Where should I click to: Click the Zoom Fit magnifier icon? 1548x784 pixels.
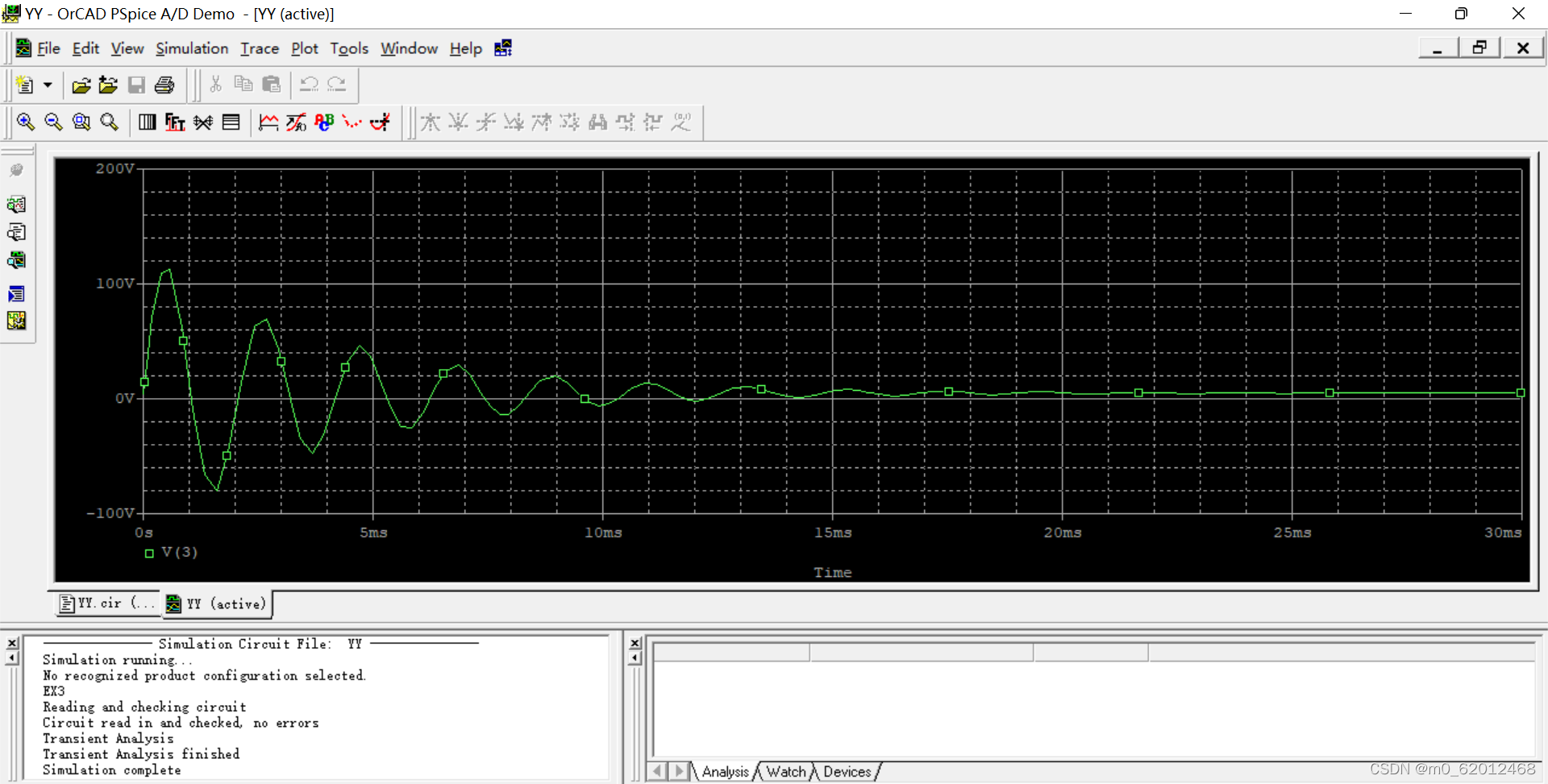(109, 122)
